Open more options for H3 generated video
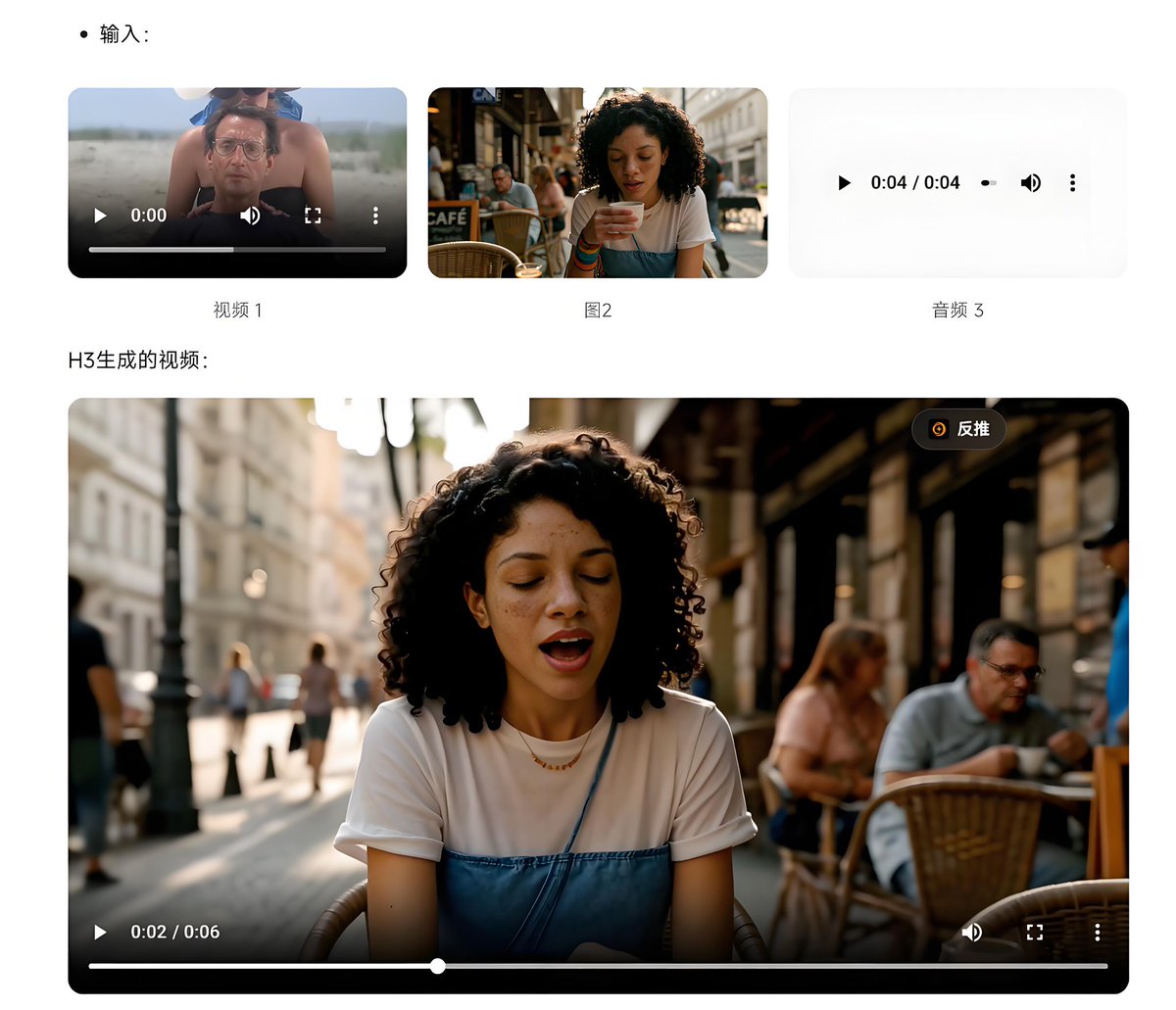1176x1010 pixels. tap(1098, 932)
